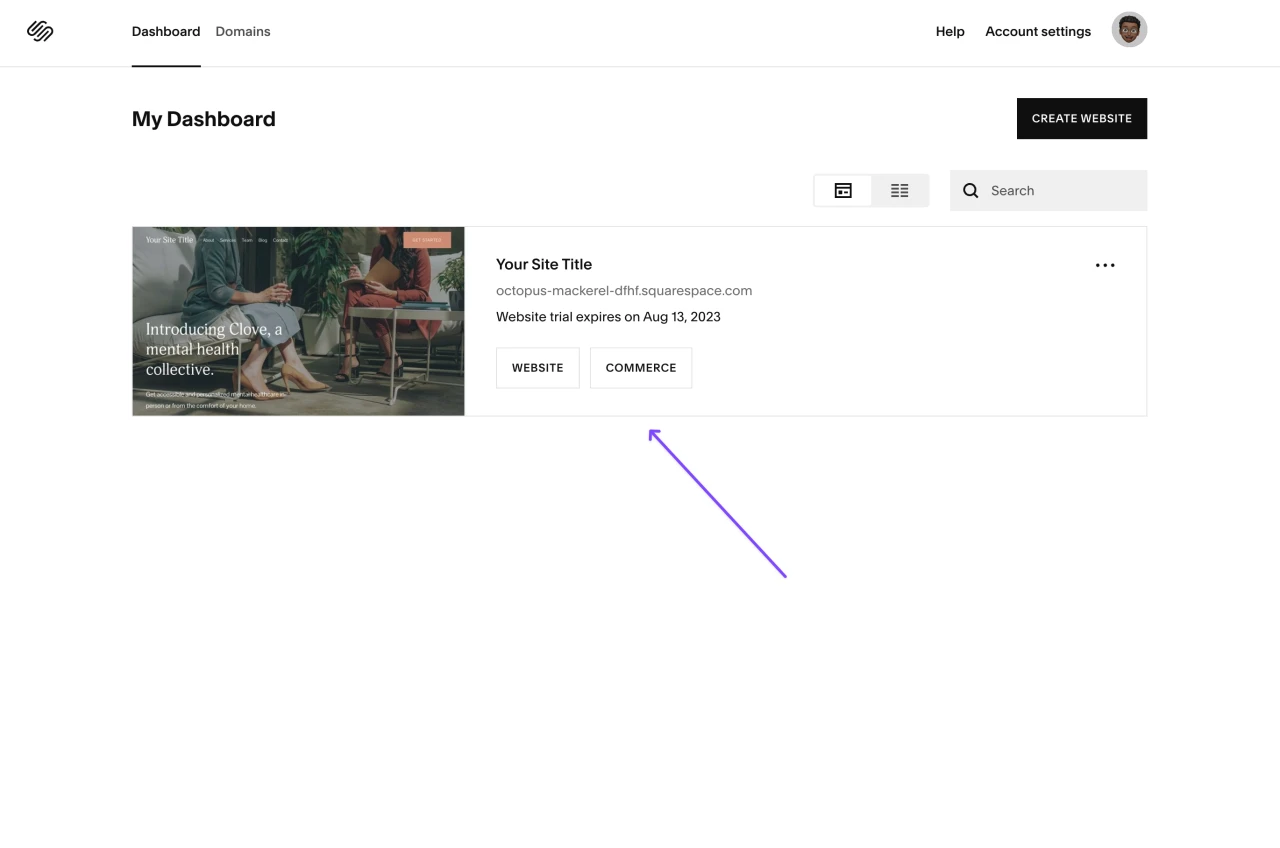1280x848 pixels.
Task: Switch to list view layout
Action: [899, 191]
